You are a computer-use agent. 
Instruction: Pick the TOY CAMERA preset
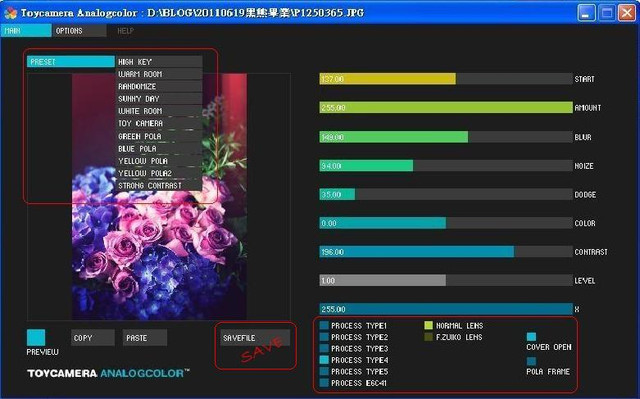click(x=159, y=123)
